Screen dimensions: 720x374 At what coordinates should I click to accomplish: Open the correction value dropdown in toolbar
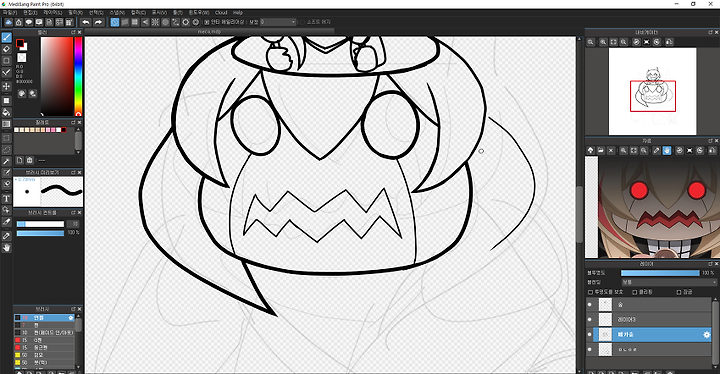(278, 22)
